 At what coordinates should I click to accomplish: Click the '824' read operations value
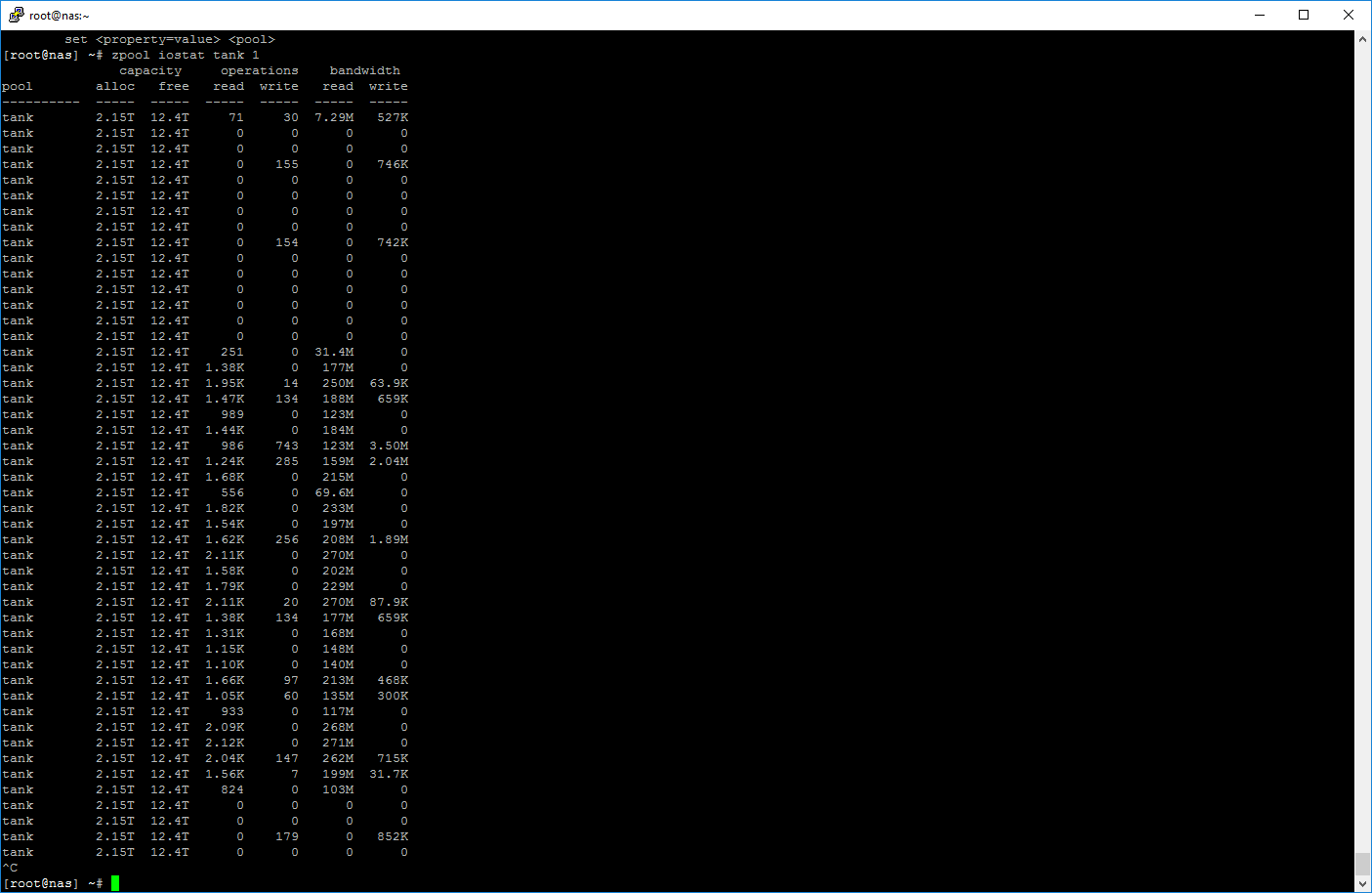coord(232,789)
